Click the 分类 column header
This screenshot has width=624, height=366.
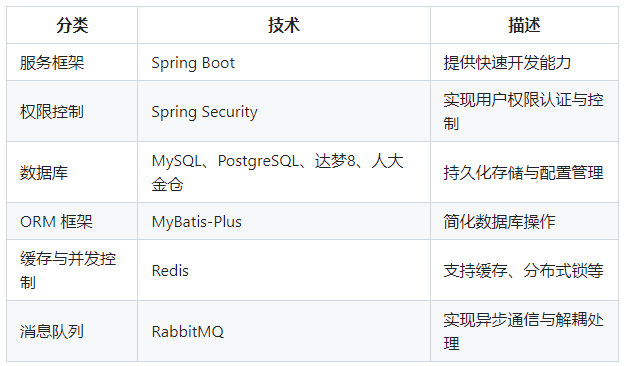pyautogui.click(x=72, y=25)
